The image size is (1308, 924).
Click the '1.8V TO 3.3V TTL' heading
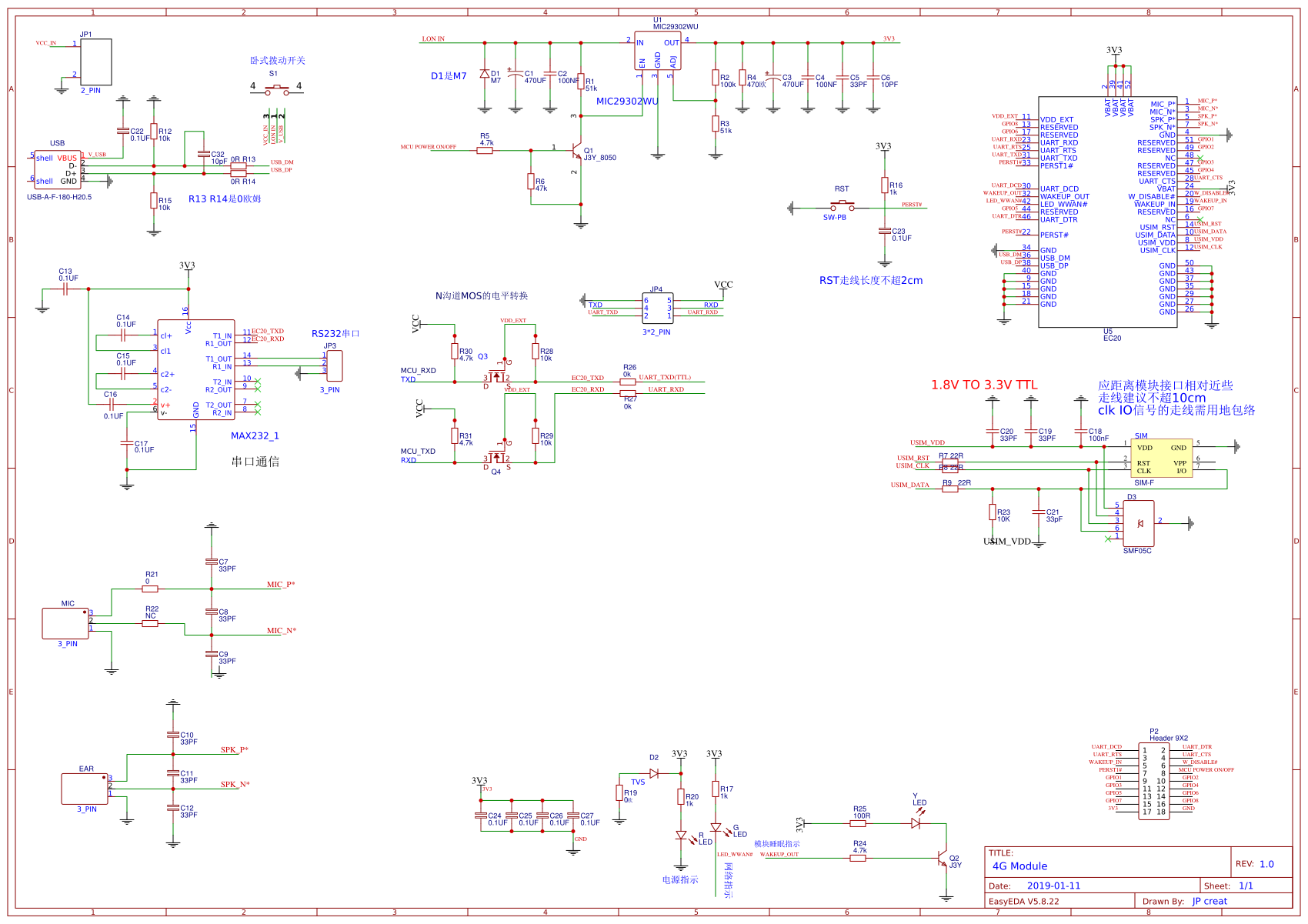click(x=984, y=385)
